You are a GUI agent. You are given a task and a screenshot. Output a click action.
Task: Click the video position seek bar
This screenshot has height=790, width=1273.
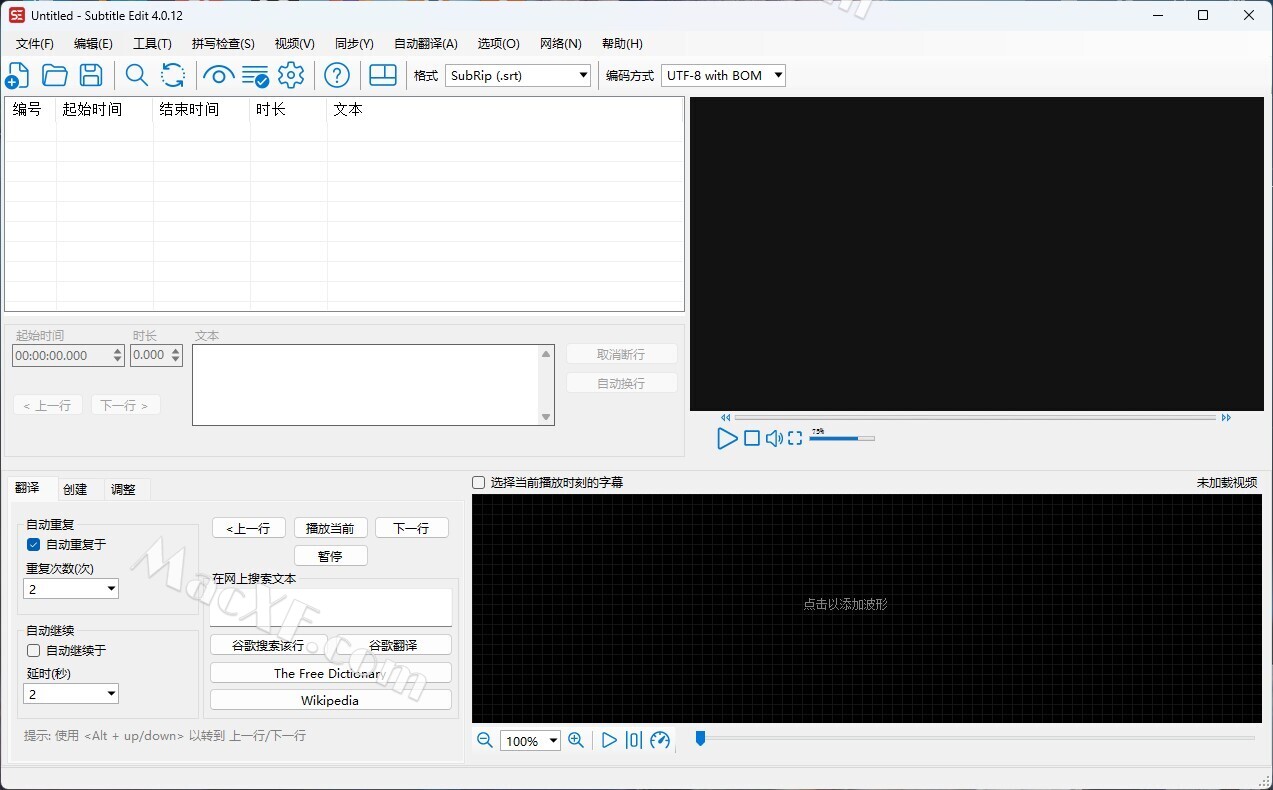coord(975,417)
